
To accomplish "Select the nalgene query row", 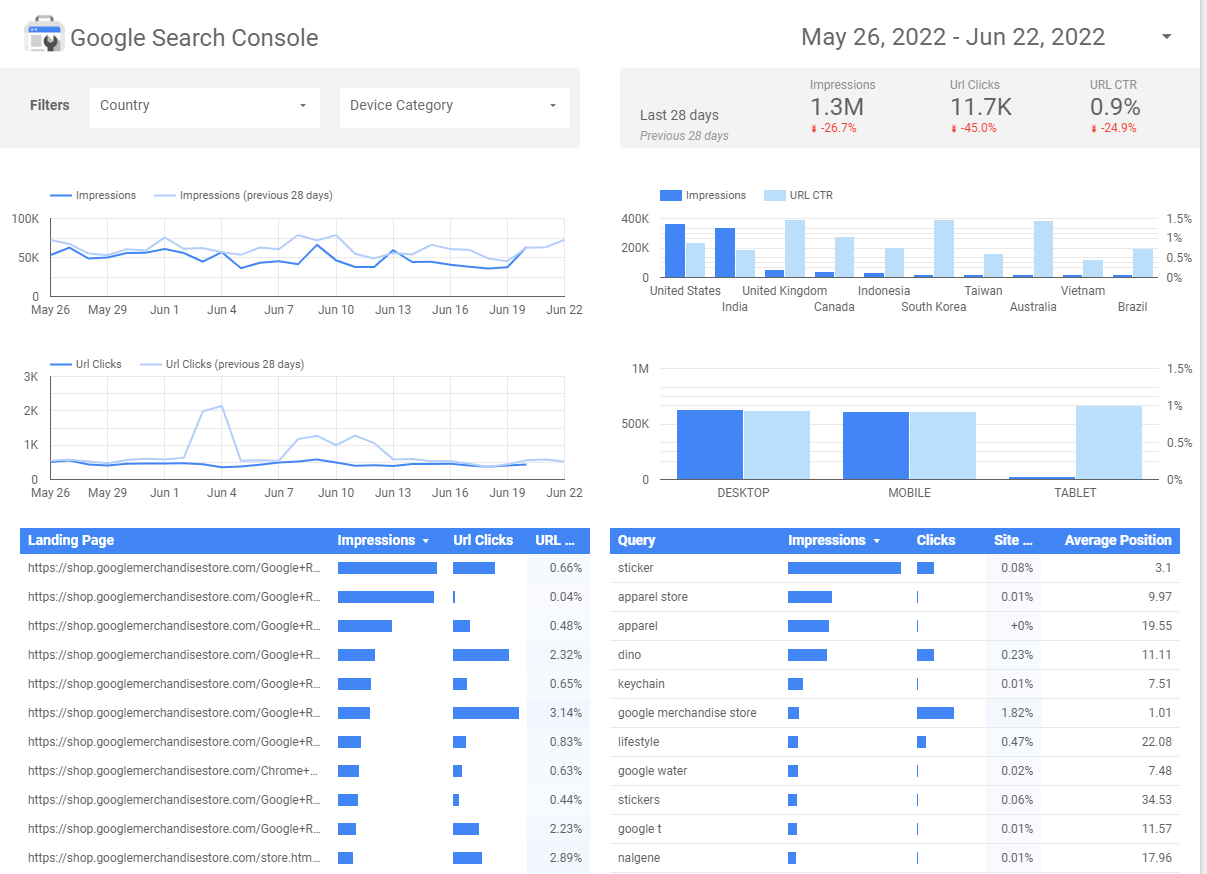I will point(895,858).
